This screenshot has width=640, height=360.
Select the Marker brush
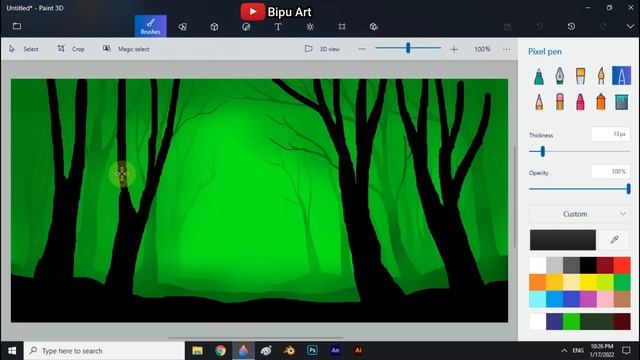click(x=539, y=76)
